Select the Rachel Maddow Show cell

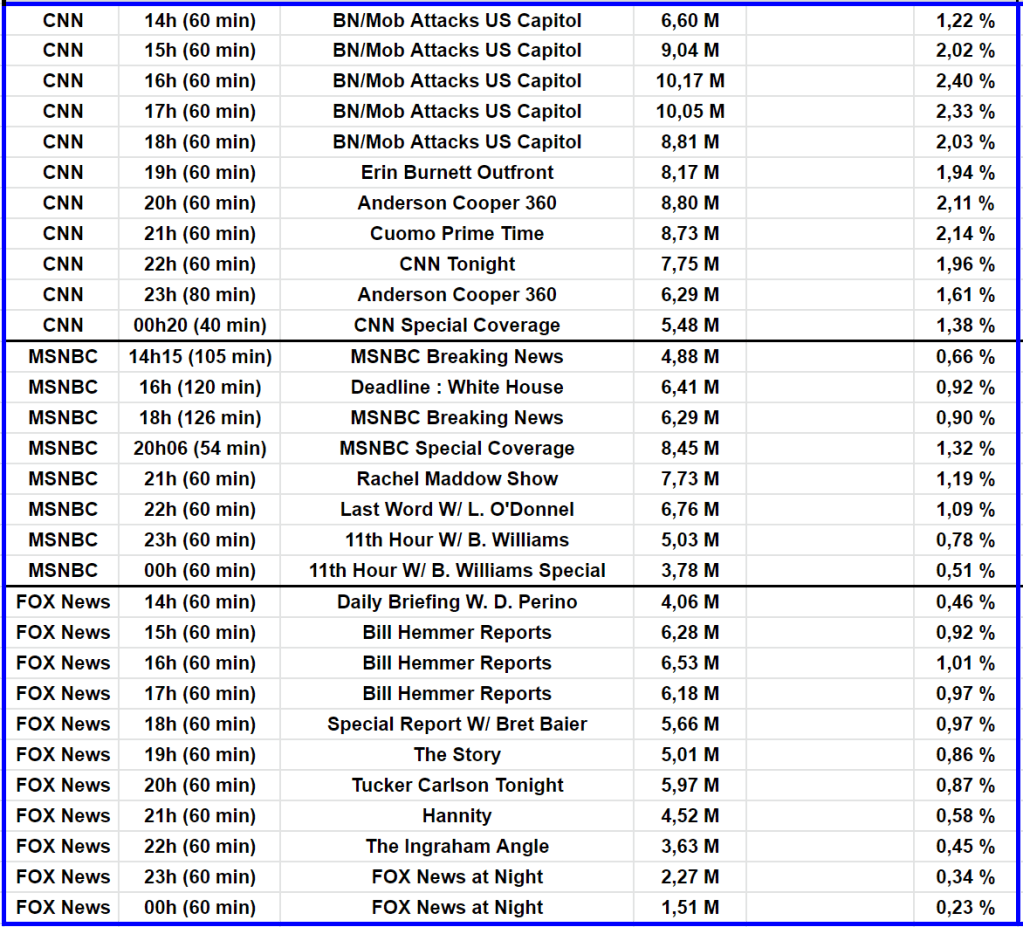tap(457, 479)
